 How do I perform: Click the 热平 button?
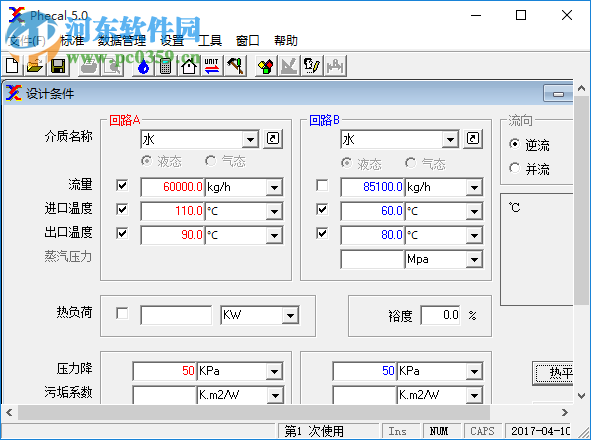[553, 373]
